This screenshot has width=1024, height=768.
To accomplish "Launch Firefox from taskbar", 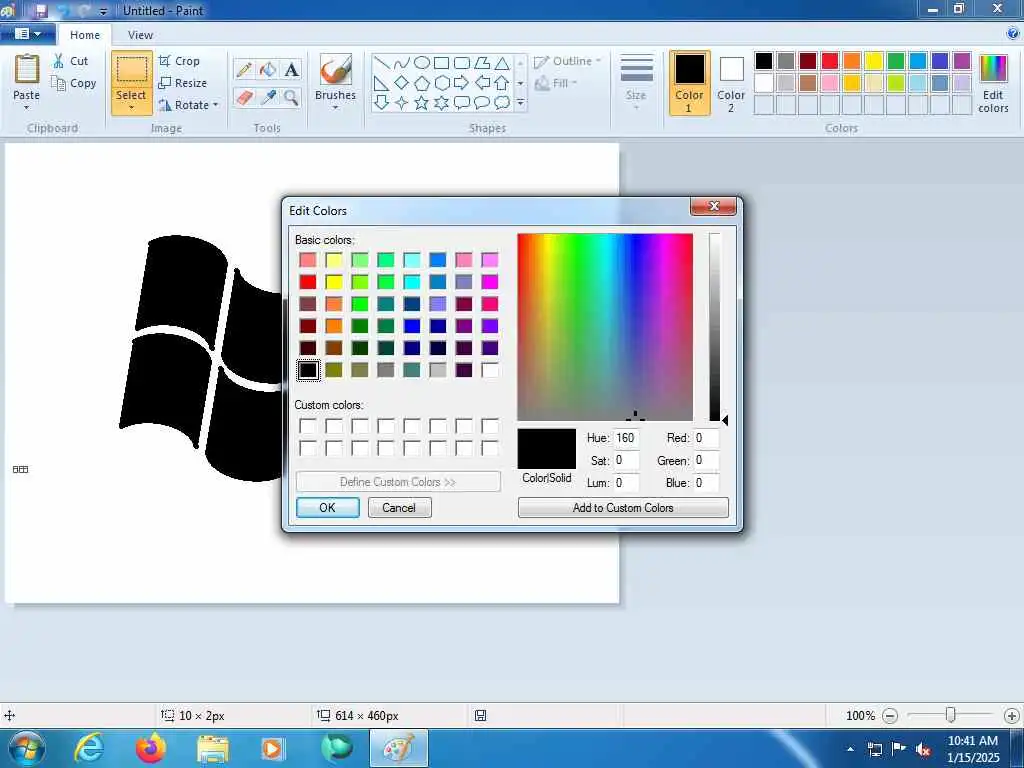I will coord(151,748).
